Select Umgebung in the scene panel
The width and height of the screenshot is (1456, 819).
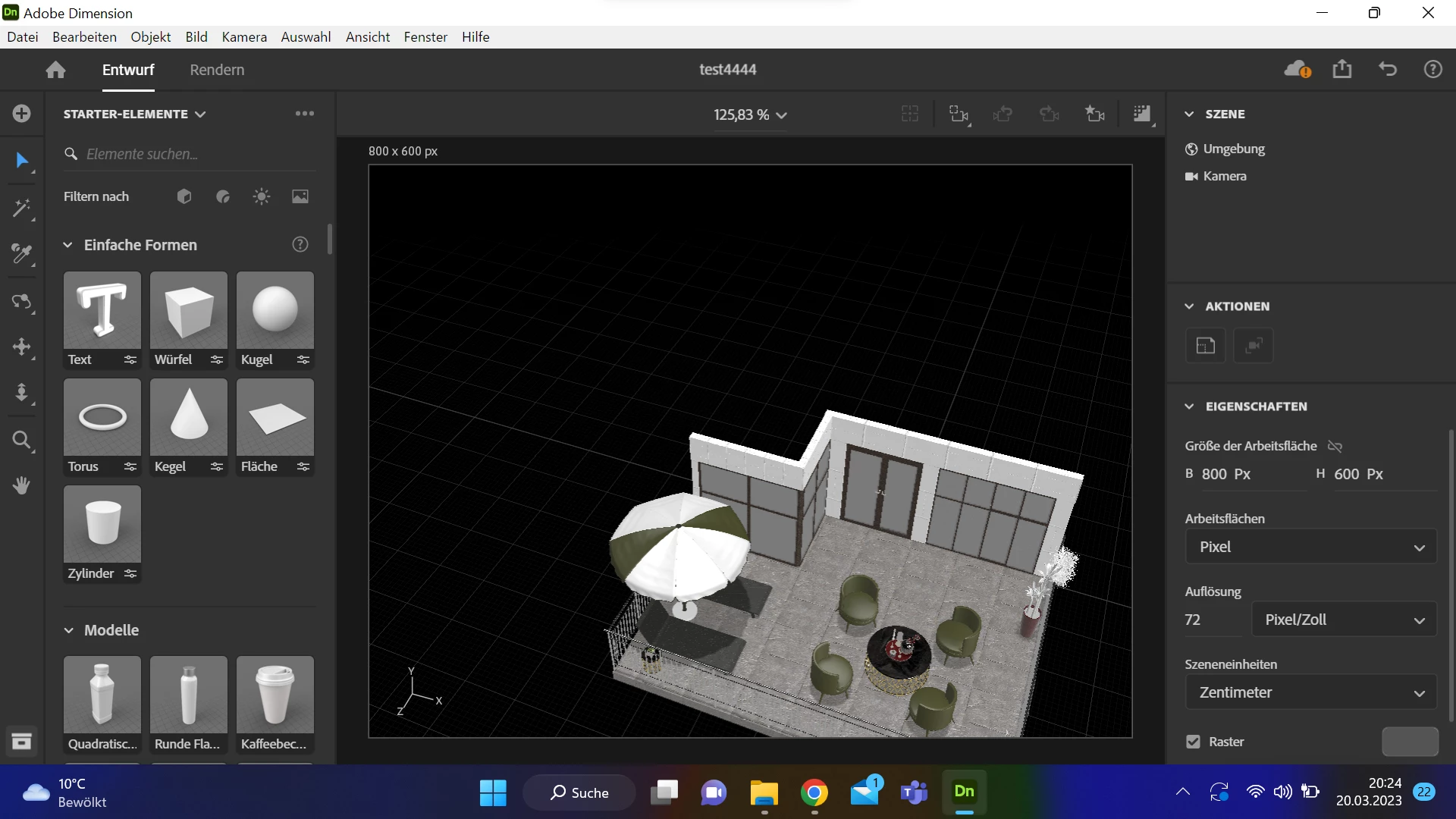[1234, 149]
